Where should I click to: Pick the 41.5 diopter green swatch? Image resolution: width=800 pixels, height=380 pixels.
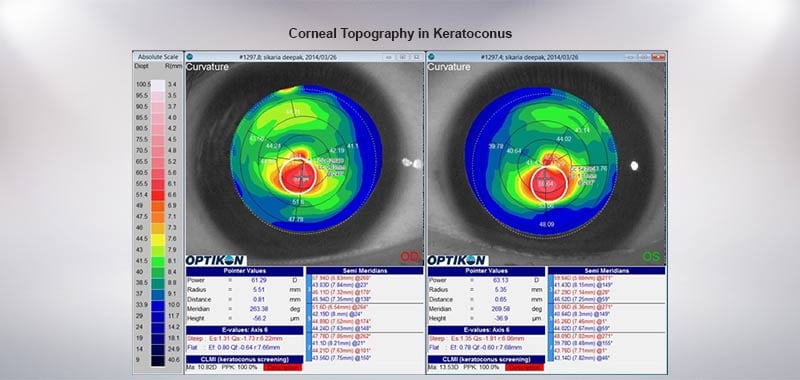158,261
